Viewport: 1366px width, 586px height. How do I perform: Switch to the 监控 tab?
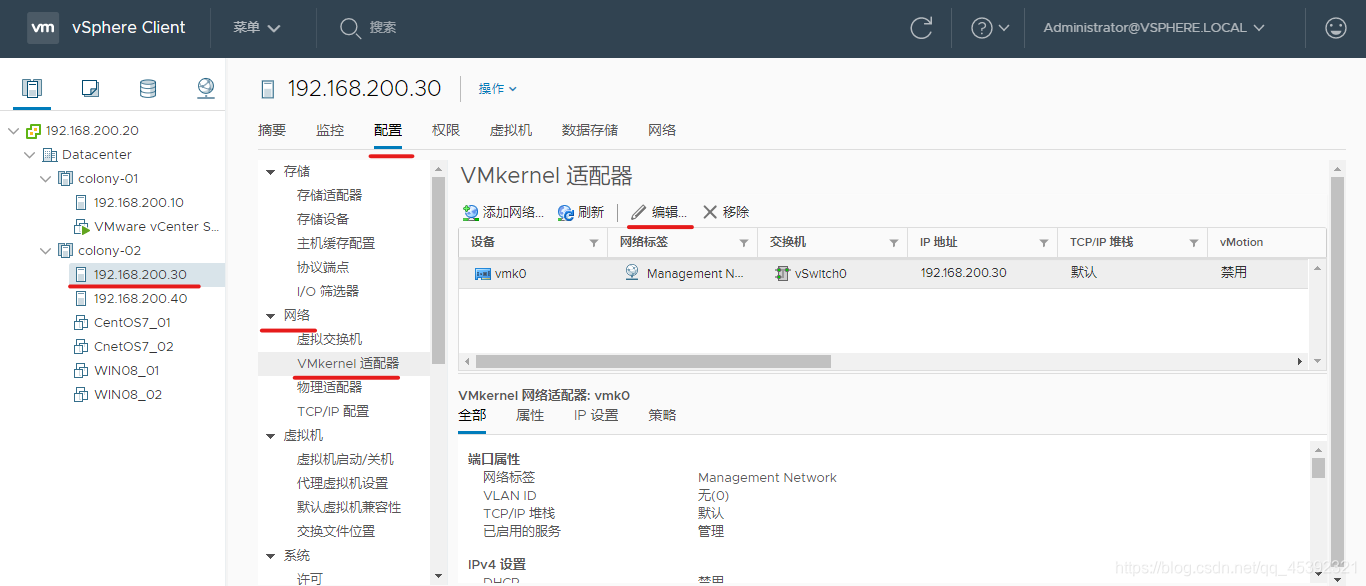click(330, 130)
